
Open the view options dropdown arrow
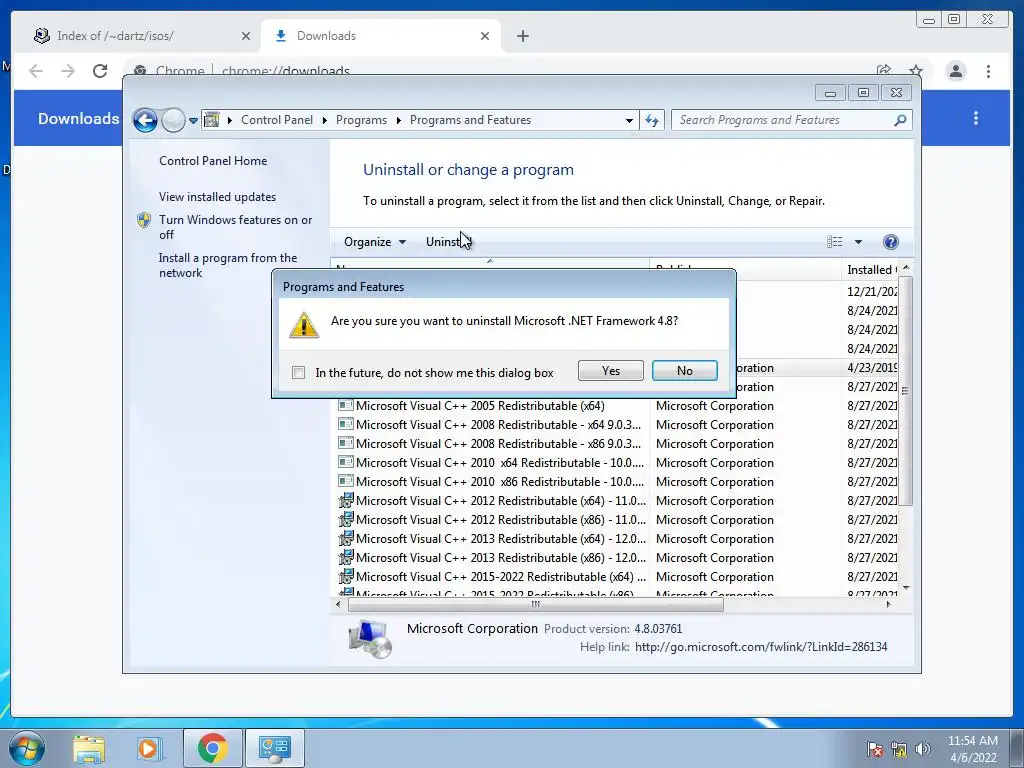tap(858, 242)
